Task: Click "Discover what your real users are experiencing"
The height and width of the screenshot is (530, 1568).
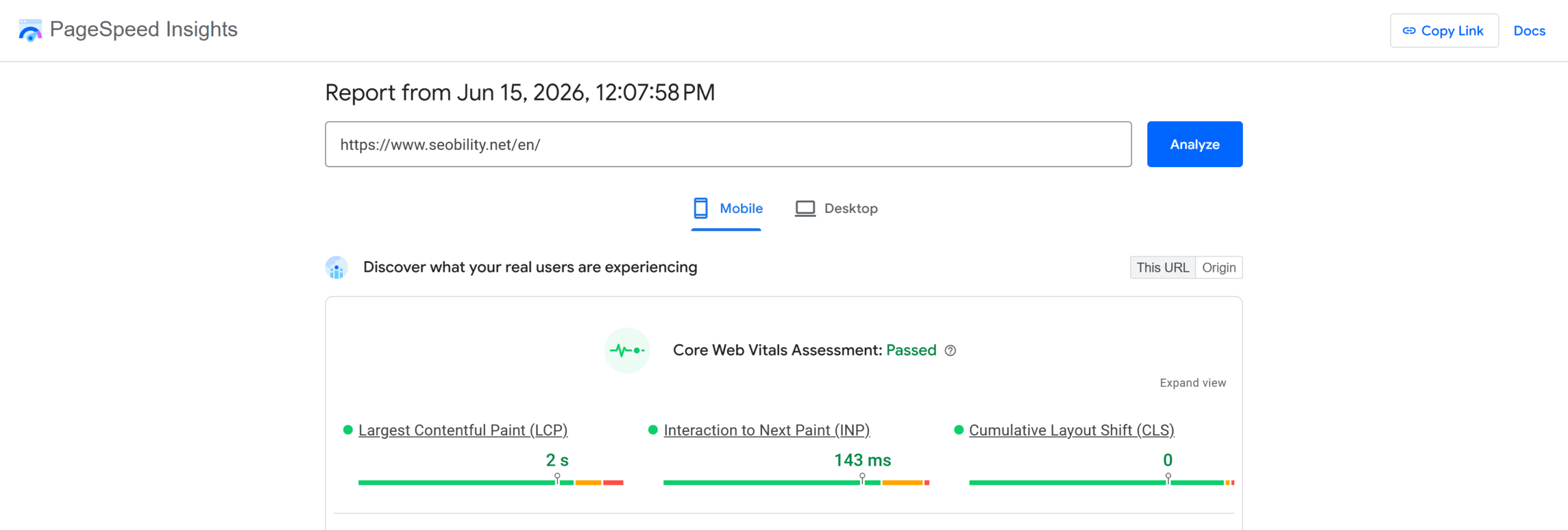Action: tap(530, 267)
